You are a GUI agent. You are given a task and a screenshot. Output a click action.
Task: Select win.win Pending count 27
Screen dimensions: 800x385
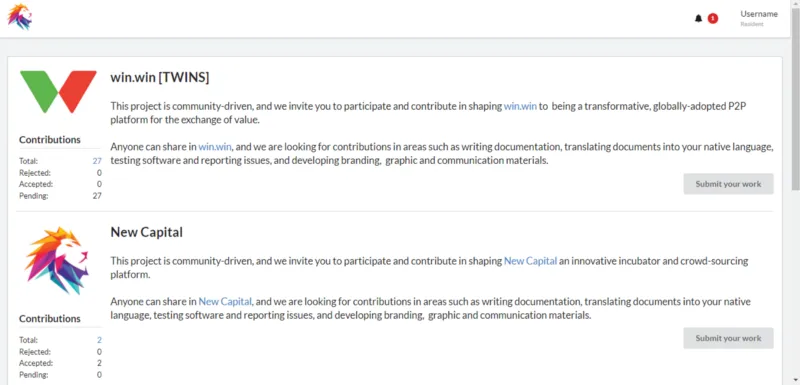click(x=97, y=196)
